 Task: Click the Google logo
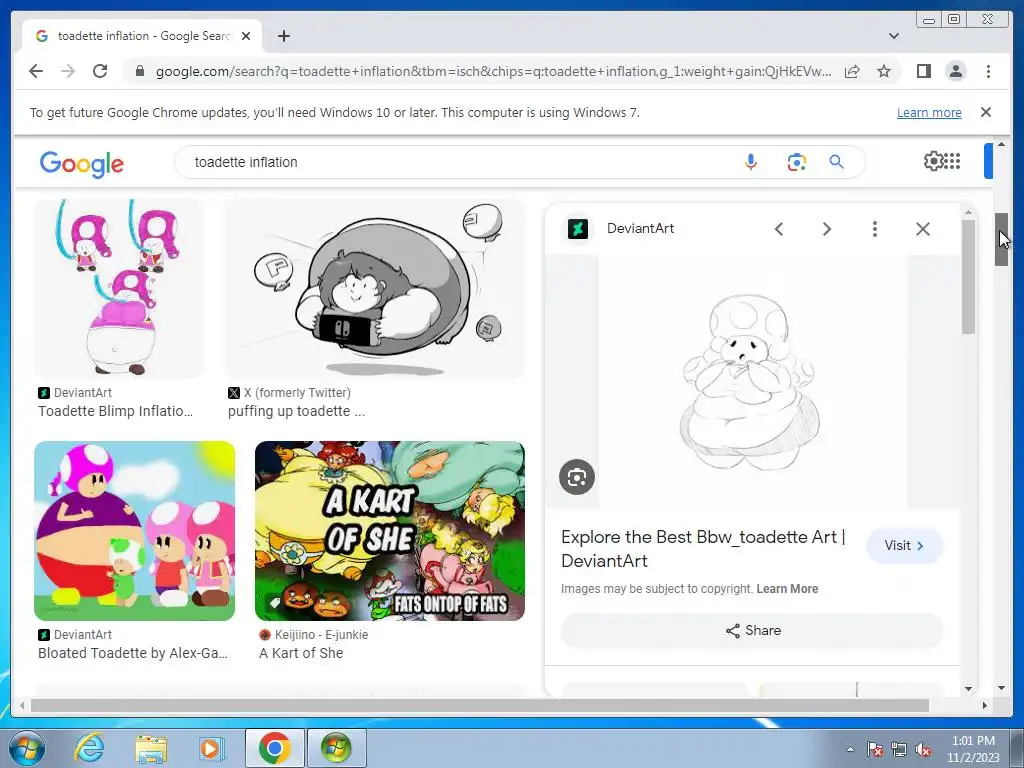point(82,163)
